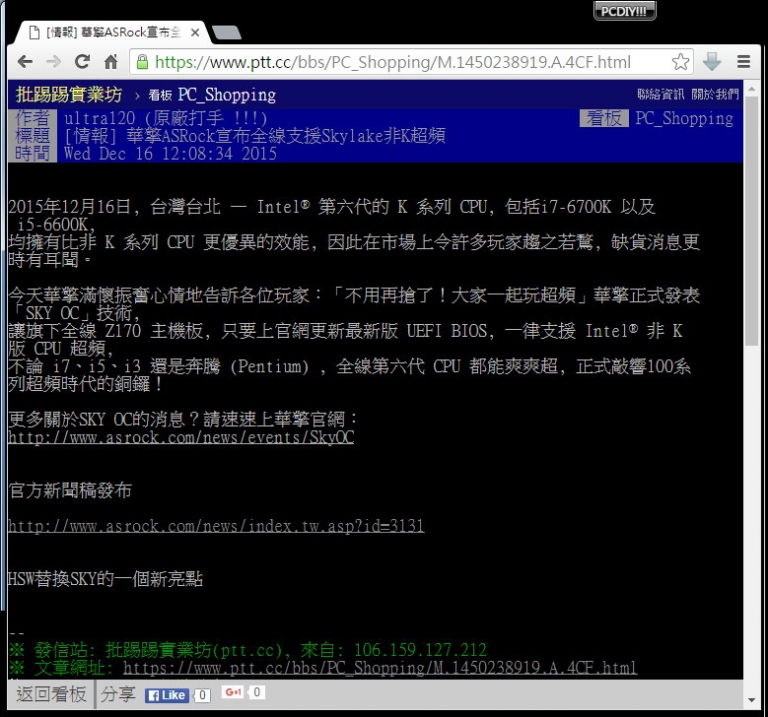Click 分享 label in bottom bar
Viewport: 768px width, 717px height.
click(118, 694)
